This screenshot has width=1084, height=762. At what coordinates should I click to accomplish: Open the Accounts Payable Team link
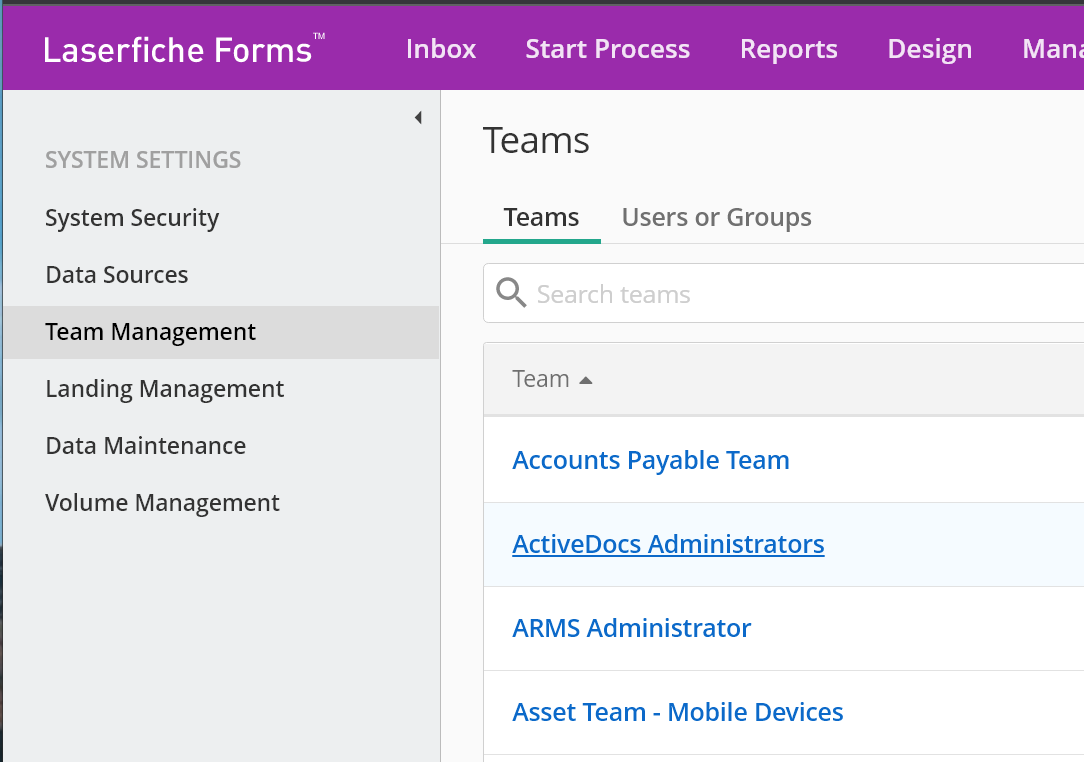(651, 461)
